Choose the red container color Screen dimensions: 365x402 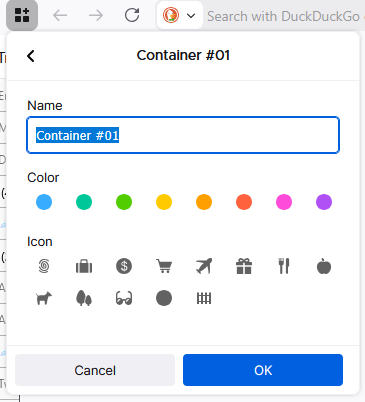click(244, 202)
